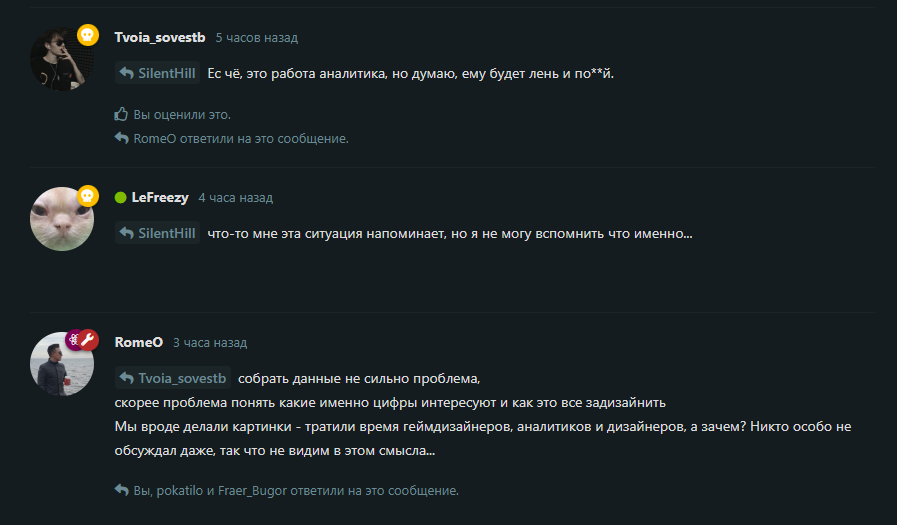This screenshot has width=897, height=525.
Task: Click the '5 часов назад' timestamp
Action: (x=256, y=38)
